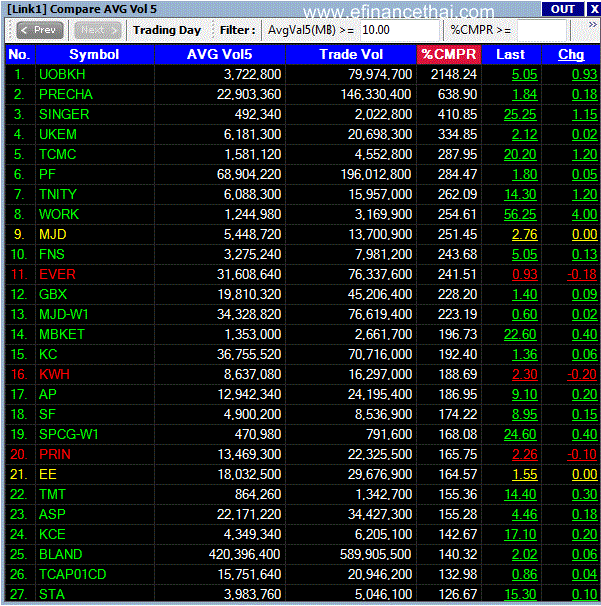Click the disabled Next button
Screen dimensions: 601x606
pos(97,30)
